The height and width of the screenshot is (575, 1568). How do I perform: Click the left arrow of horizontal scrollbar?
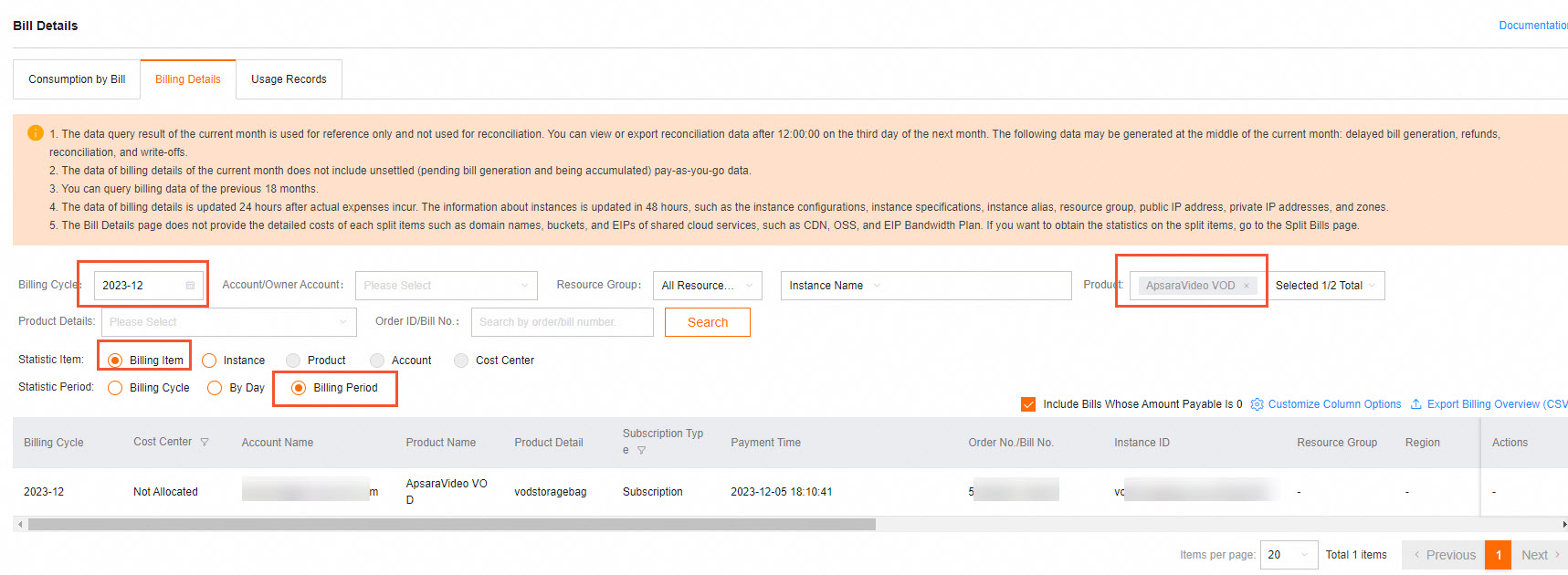pyautogui.click(x=20, y=525)
